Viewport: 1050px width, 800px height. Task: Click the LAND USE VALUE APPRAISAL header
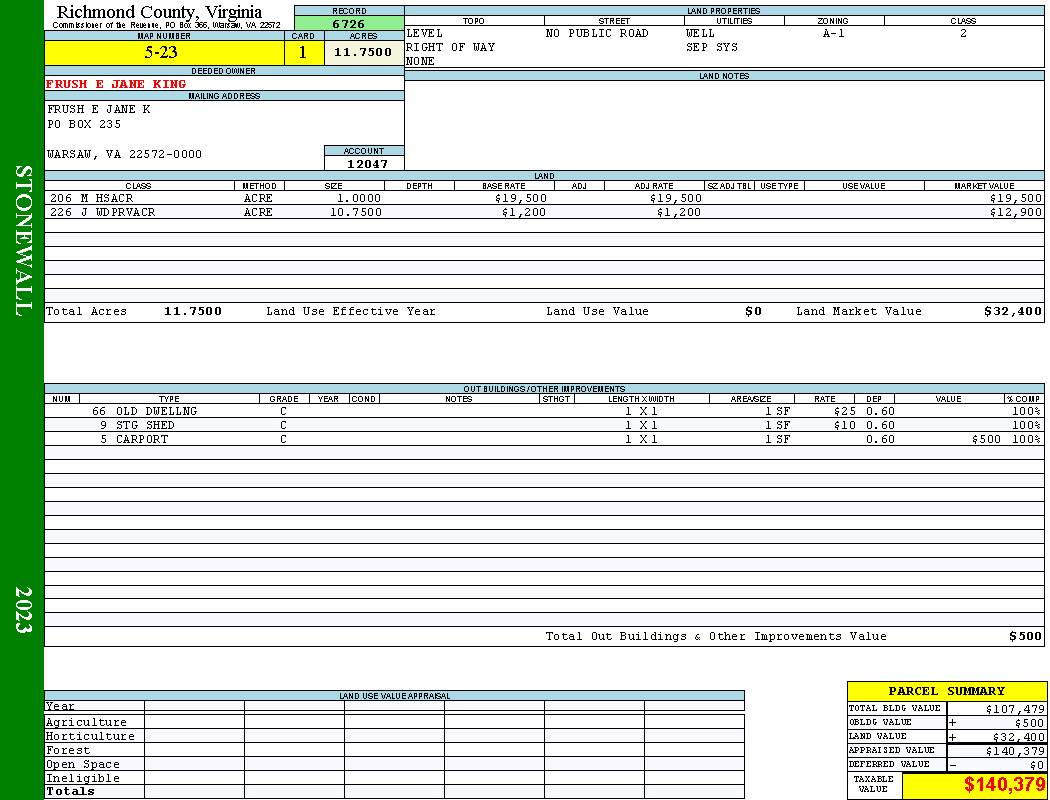coord(394,696)
